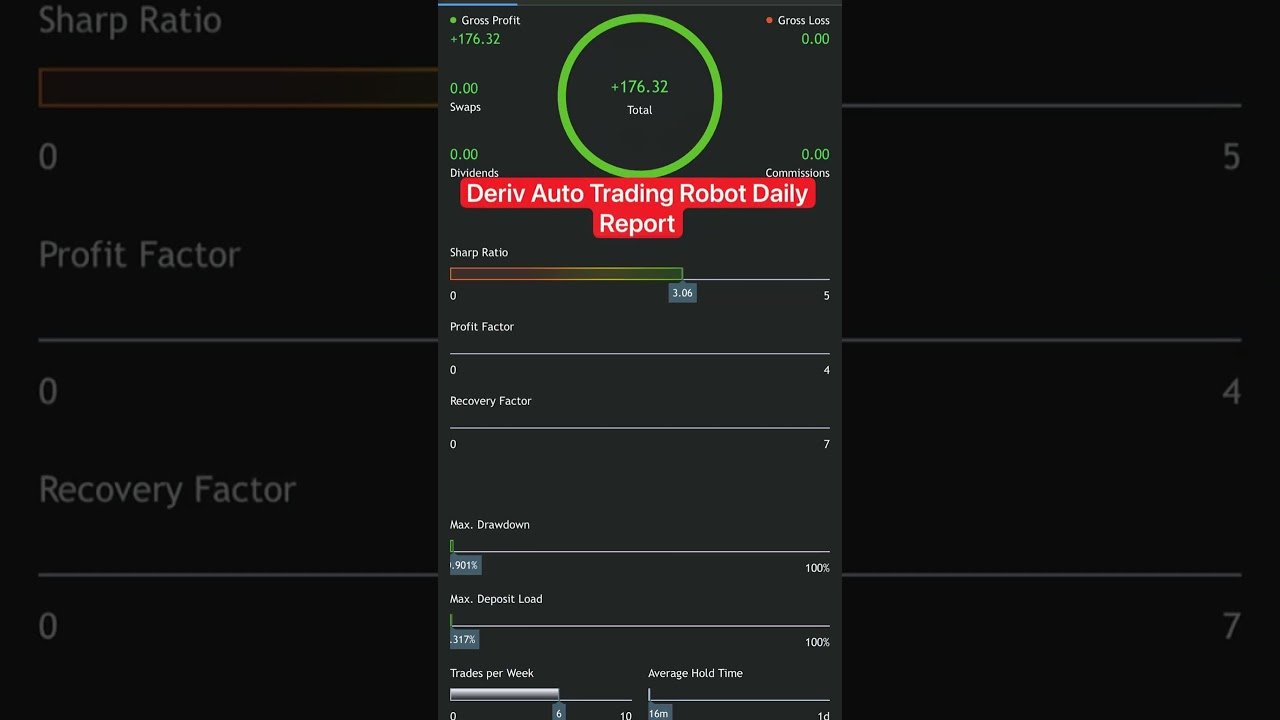Click the Sharp Ratio gradient bar
Viewport: 1280px width, 720px height.
566,274
